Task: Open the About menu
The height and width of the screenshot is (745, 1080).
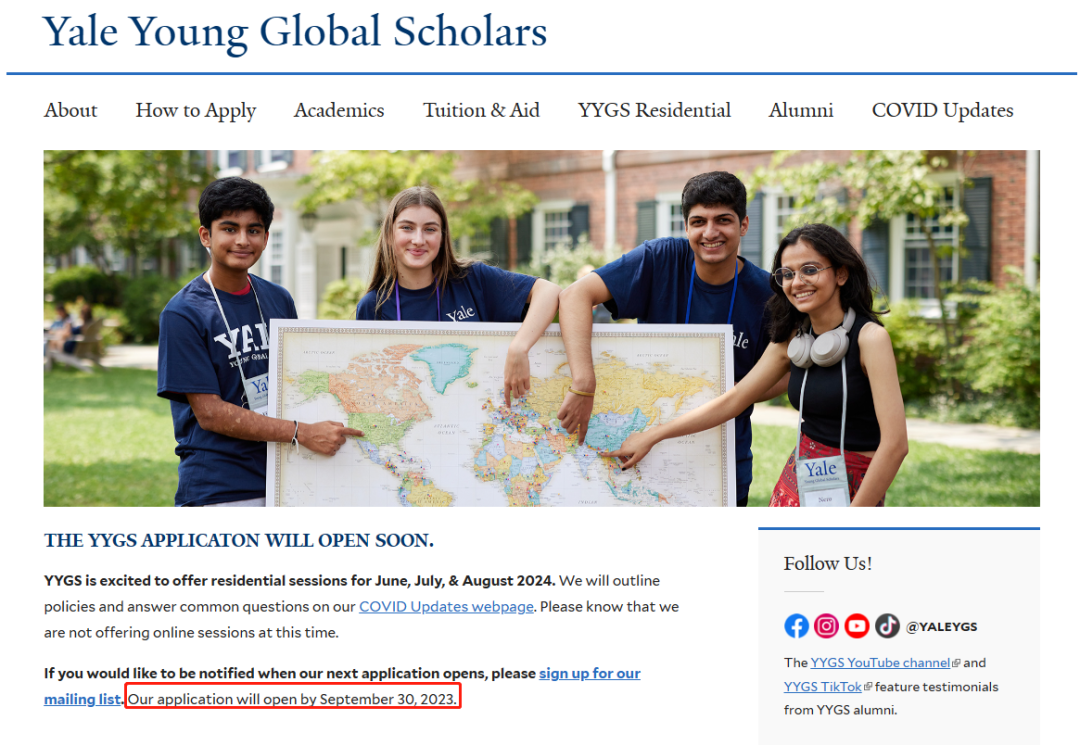Action: (71, 111)
